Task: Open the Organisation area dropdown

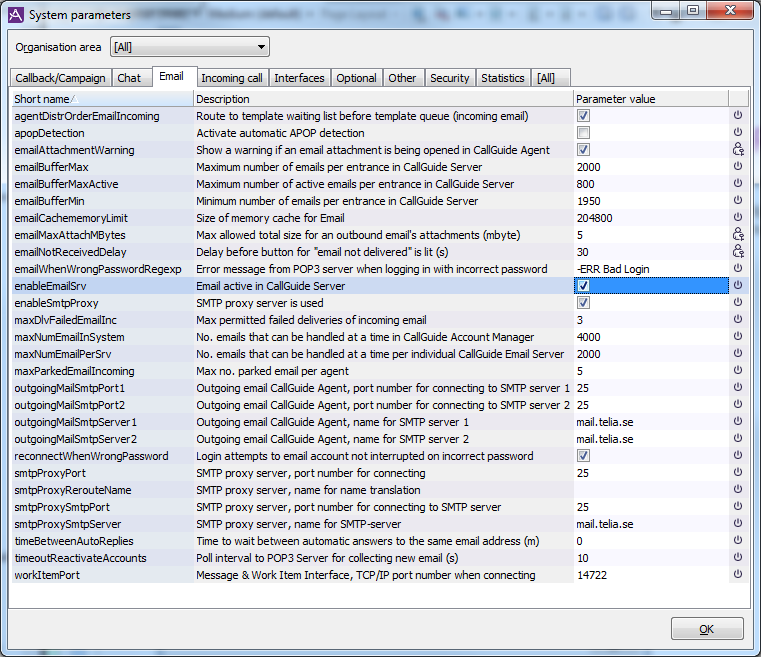Action: (189, 46)
